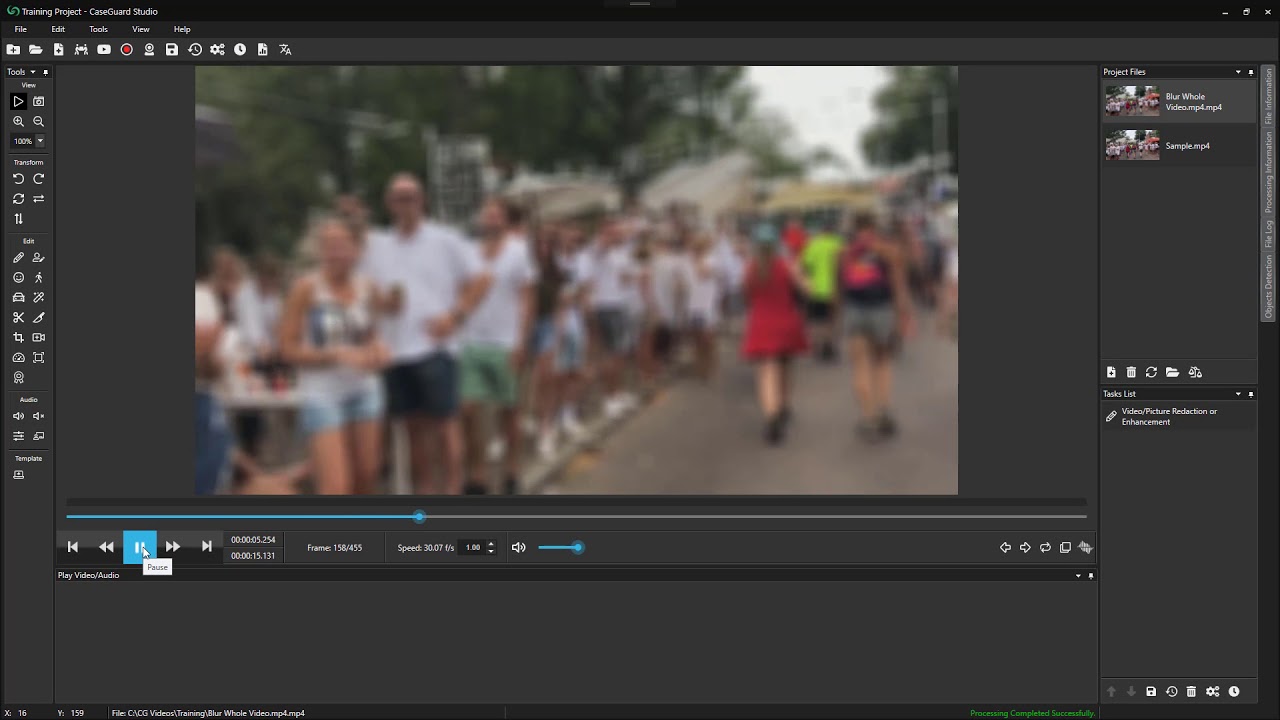The height and width of the screenshot is (720, 1280).
Task: Click the zoom out magnifier tool
Action: pyautogui.click(x=39, y=121)
